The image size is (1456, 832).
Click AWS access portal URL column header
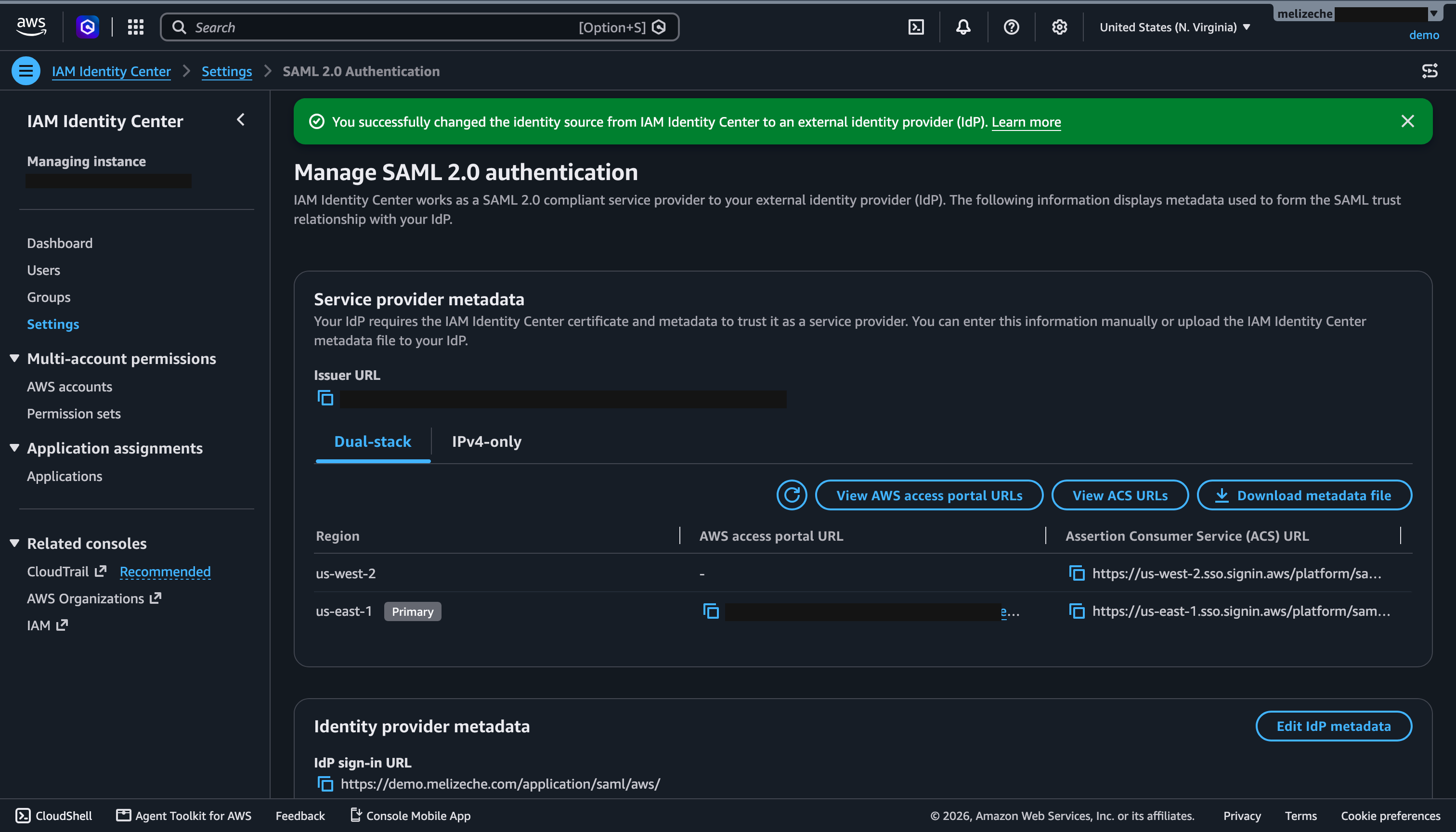tap(771, 535)
